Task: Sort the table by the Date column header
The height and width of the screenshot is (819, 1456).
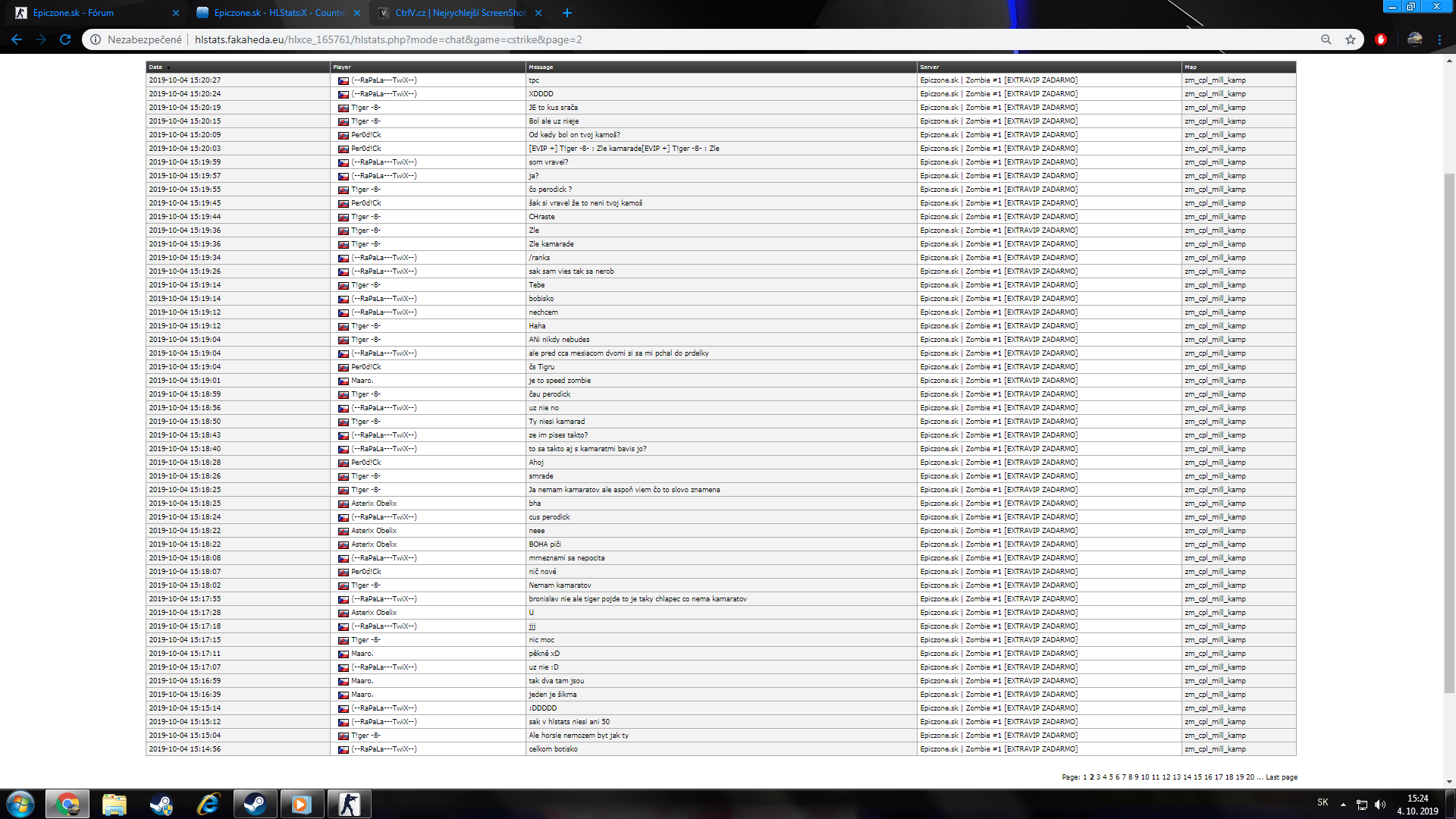Action: click(x=155, y=67)
